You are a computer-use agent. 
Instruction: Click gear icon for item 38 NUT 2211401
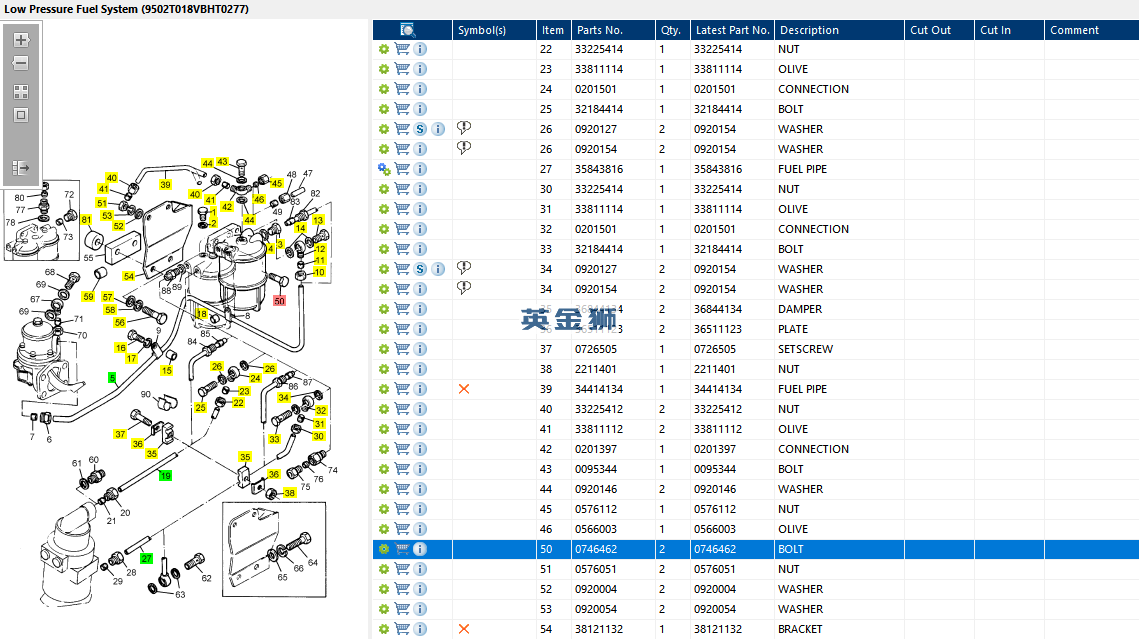click(384, 369)
